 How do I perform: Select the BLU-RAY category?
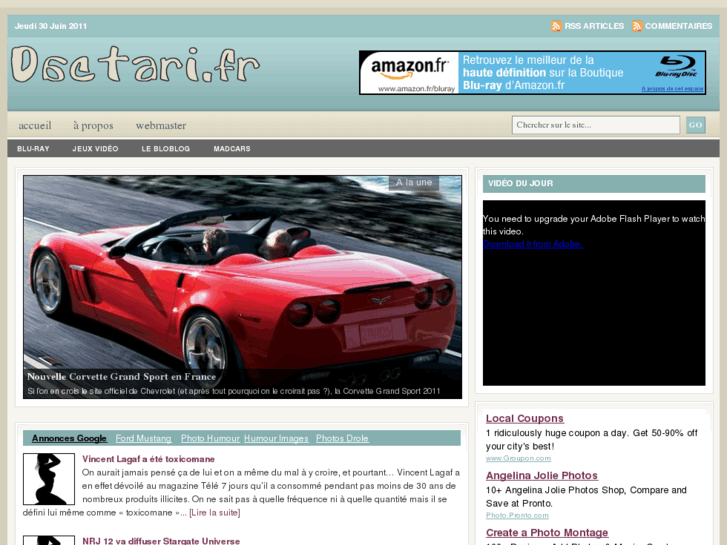pos(33,149)
